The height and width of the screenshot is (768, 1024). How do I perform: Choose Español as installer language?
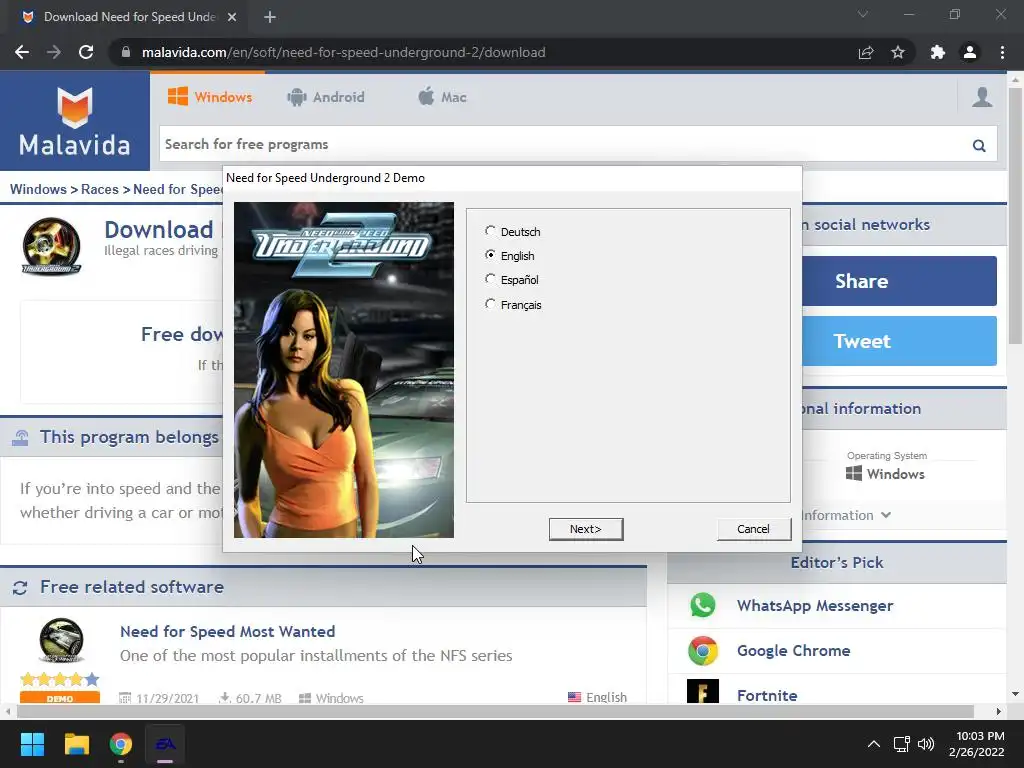click(490, 279)
